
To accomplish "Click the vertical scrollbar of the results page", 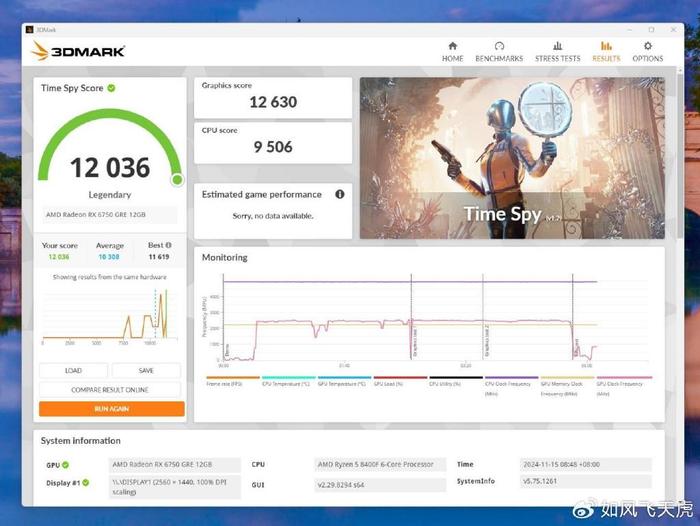I will click(680, 156).
